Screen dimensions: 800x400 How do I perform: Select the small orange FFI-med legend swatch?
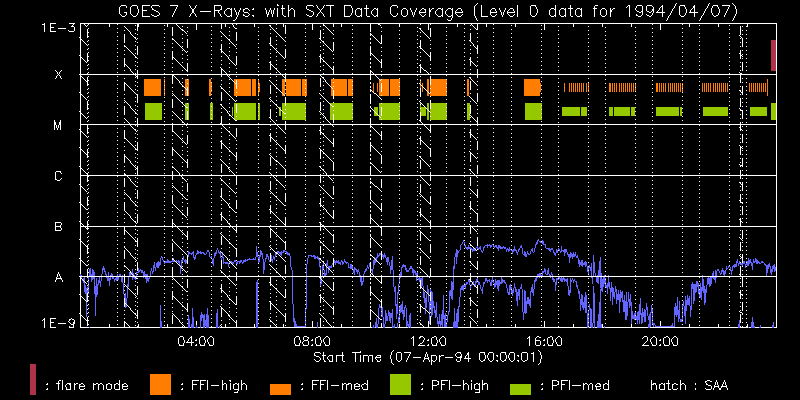(x=281, y=388)
